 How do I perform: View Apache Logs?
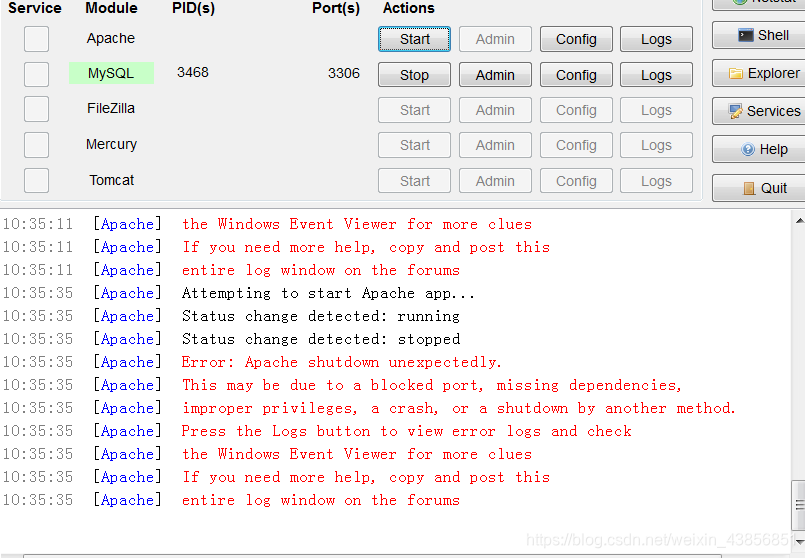click(656, 39)
